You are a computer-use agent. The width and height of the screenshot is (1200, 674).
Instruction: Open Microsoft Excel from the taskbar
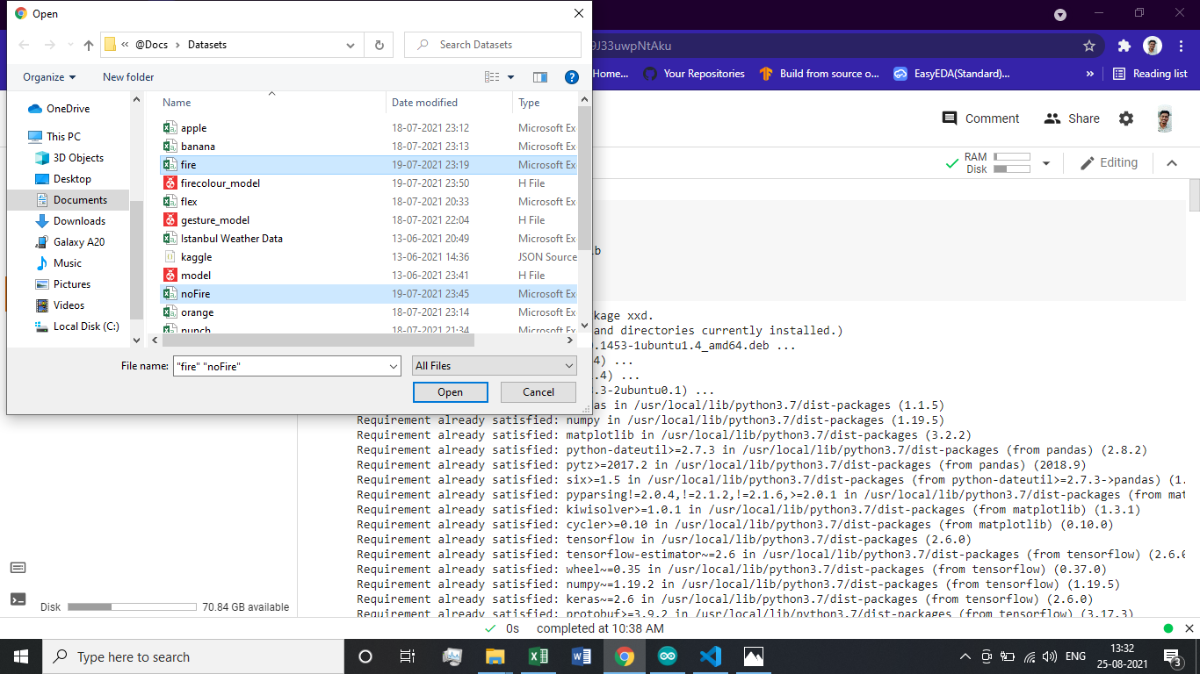point(538,657)
